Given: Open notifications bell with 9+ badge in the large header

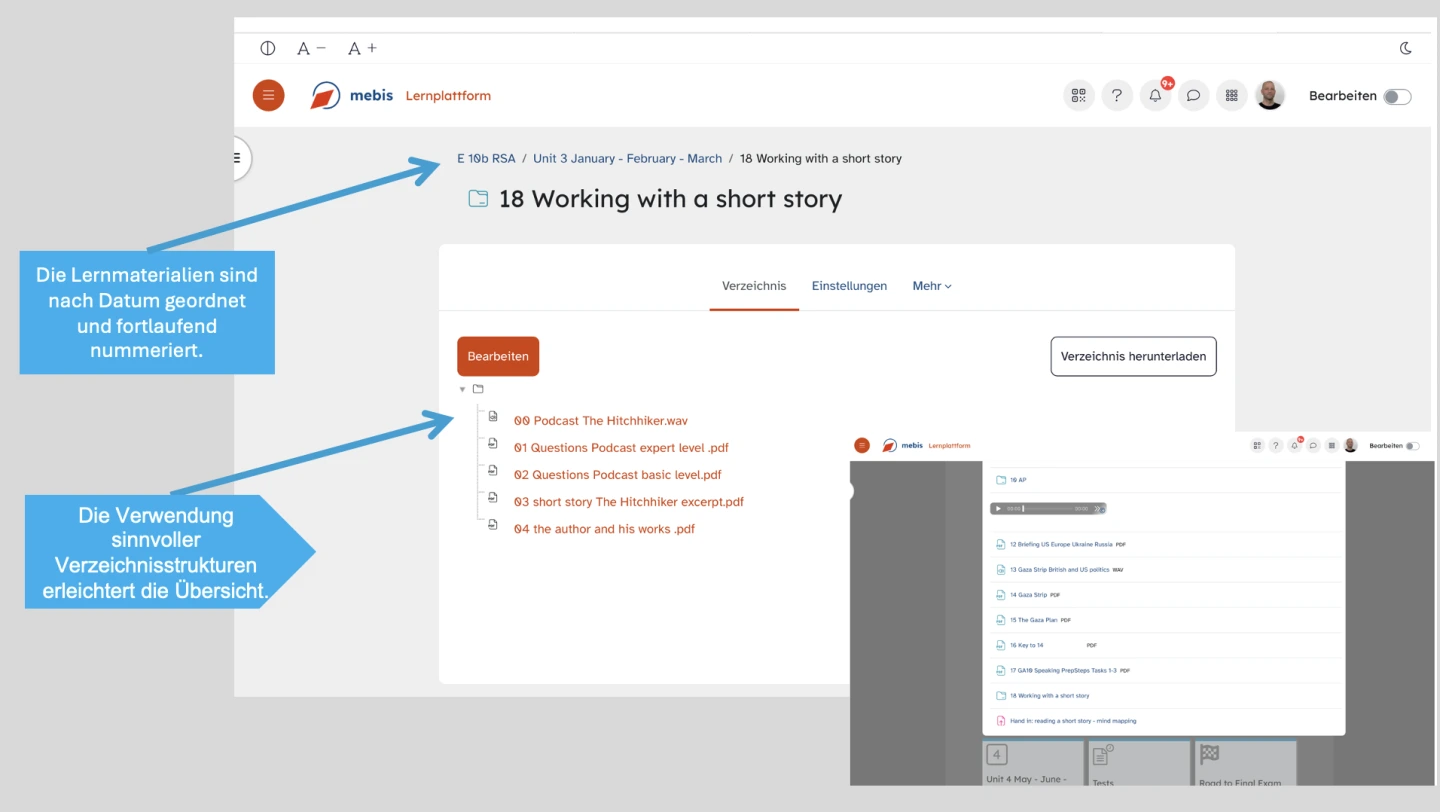Looking at the screenshot, I should [x=1155, y=96].
